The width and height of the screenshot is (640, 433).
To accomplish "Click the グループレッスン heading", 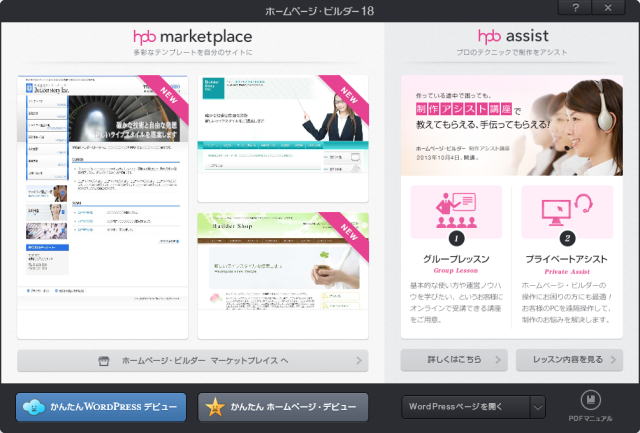I will pyautogui.click(x=456, y=259).
